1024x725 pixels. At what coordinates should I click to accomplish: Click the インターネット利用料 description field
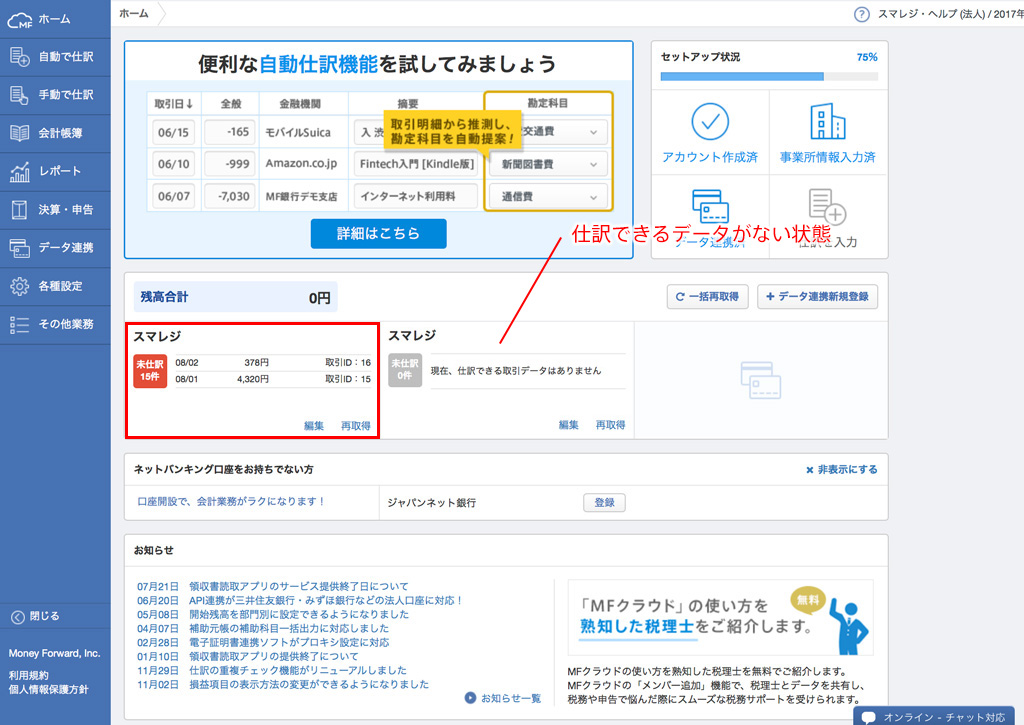416,197
